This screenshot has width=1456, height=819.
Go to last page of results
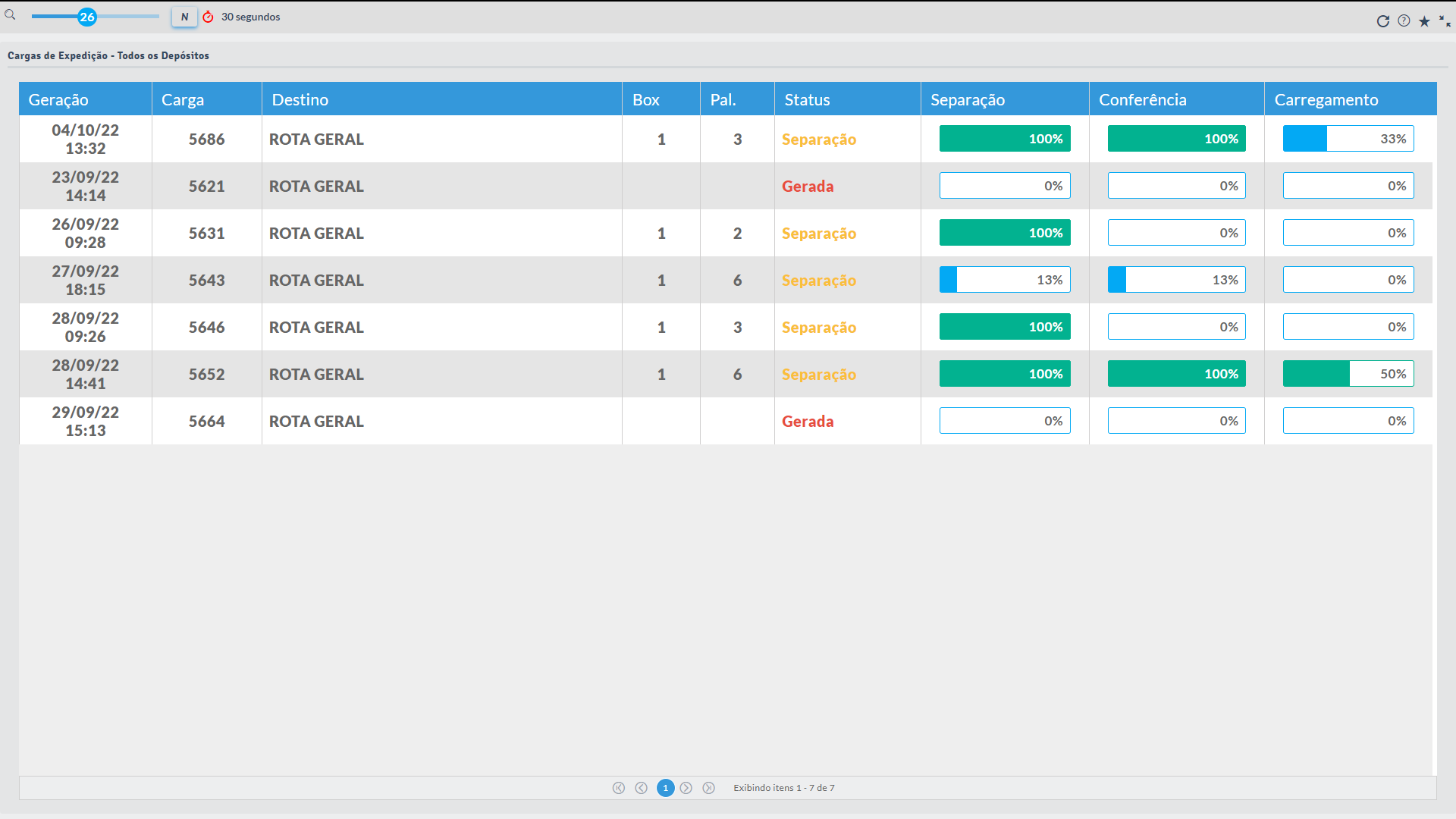(x=708, y=788)
